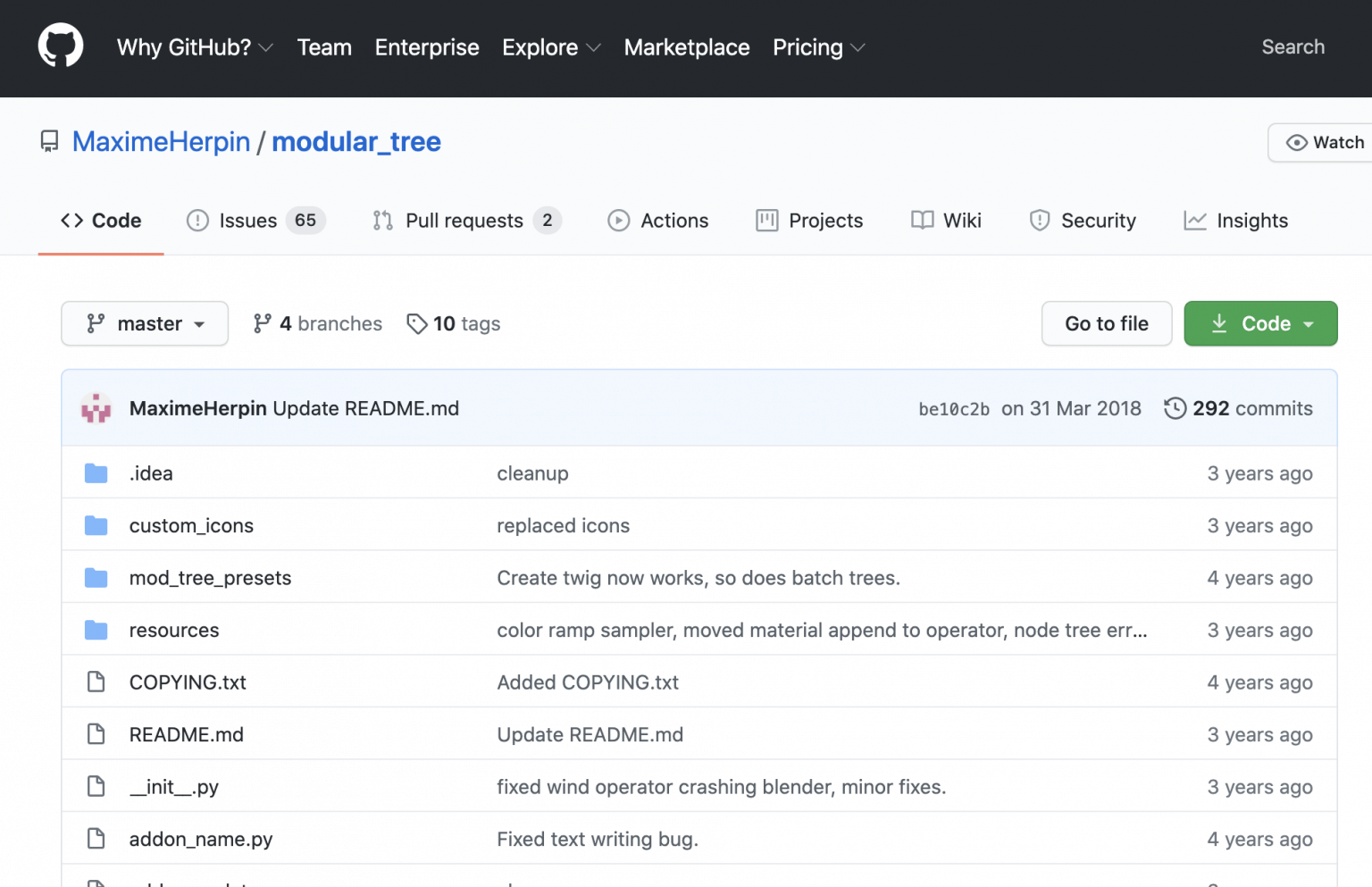Open the master branch dropdown
Viewport: 1372px width, 887px height.
(145, 323)
